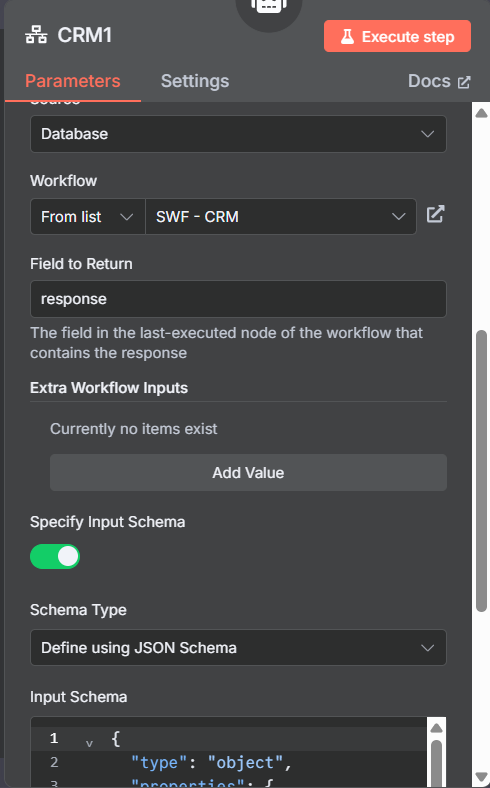Expand the From list mode dropdown
This screenshot has height=788, width=490.
[87, 217]
